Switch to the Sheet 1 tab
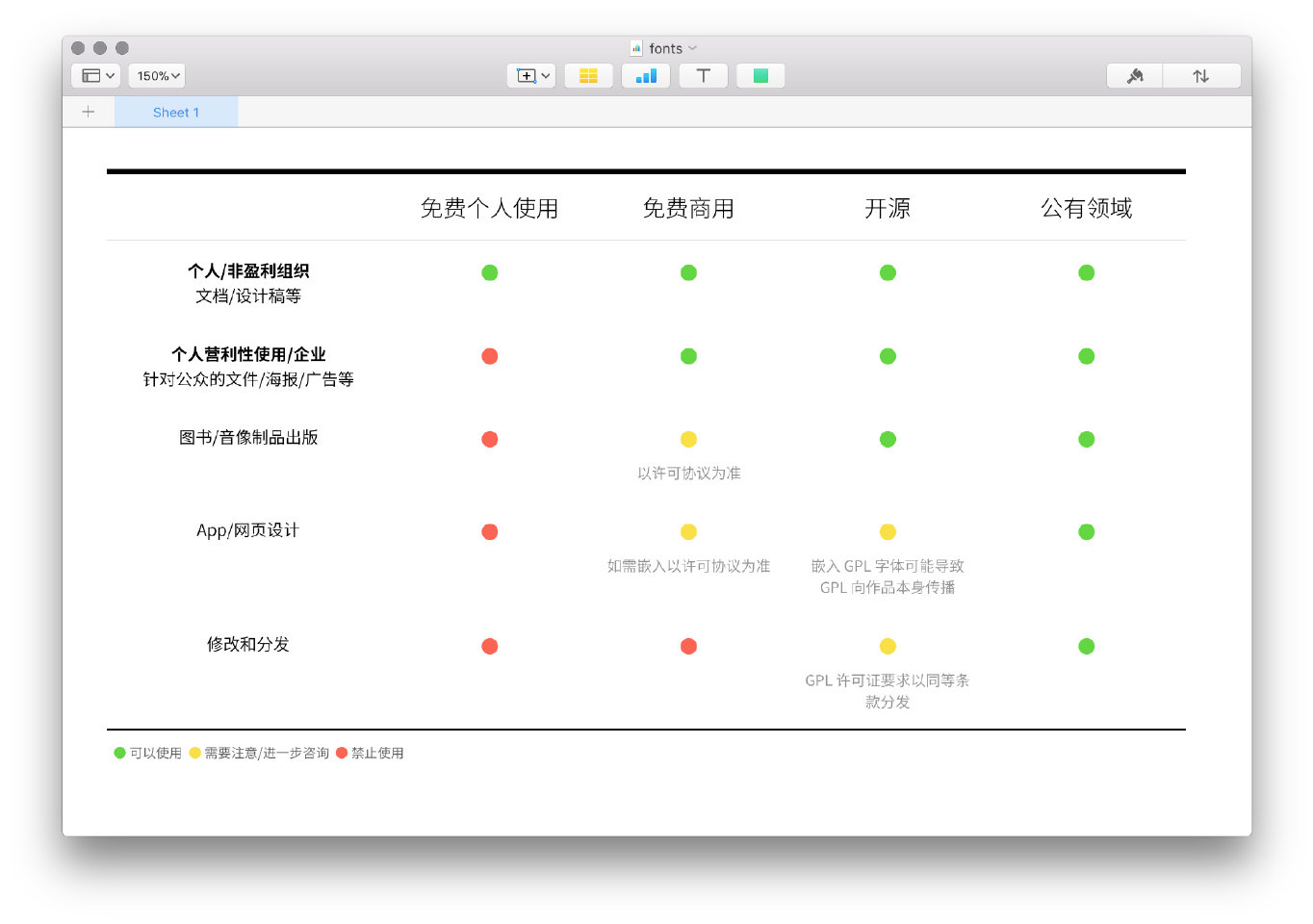Image resolution: width=1313 pixels, height=924 pixels. [176, 113]
